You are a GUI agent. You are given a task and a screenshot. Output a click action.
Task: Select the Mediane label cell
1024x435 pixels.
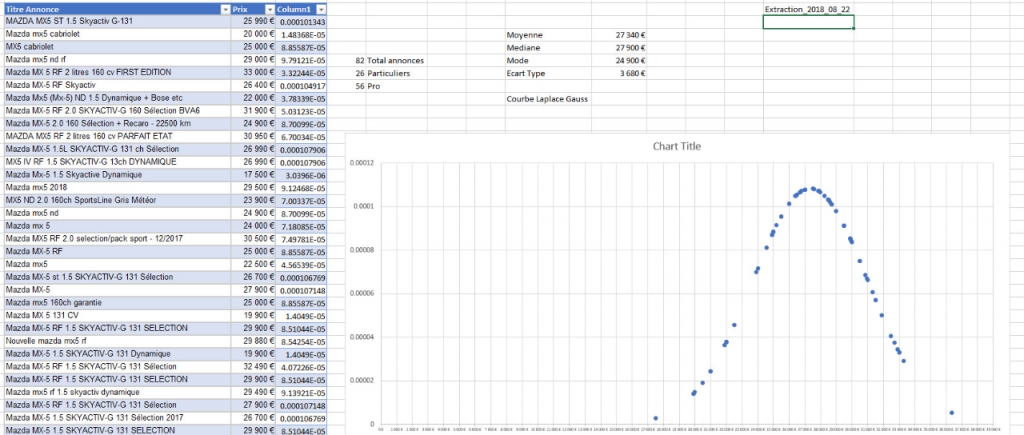(x=551, y=48)
